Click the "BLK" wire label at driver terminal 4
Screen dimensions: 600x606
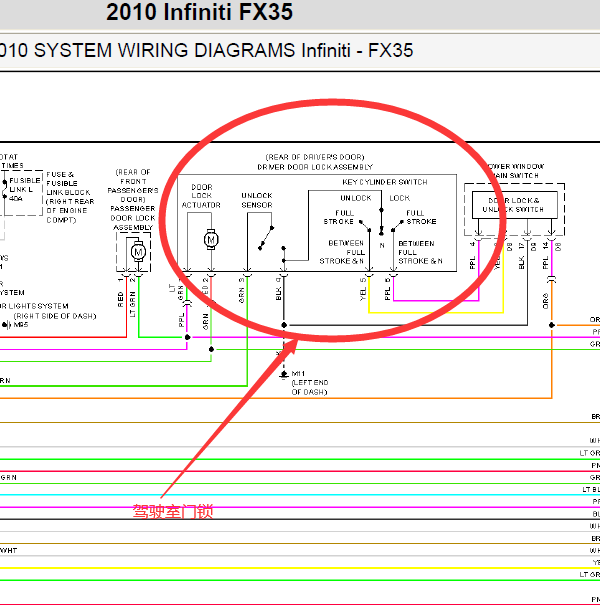[278, 294]
